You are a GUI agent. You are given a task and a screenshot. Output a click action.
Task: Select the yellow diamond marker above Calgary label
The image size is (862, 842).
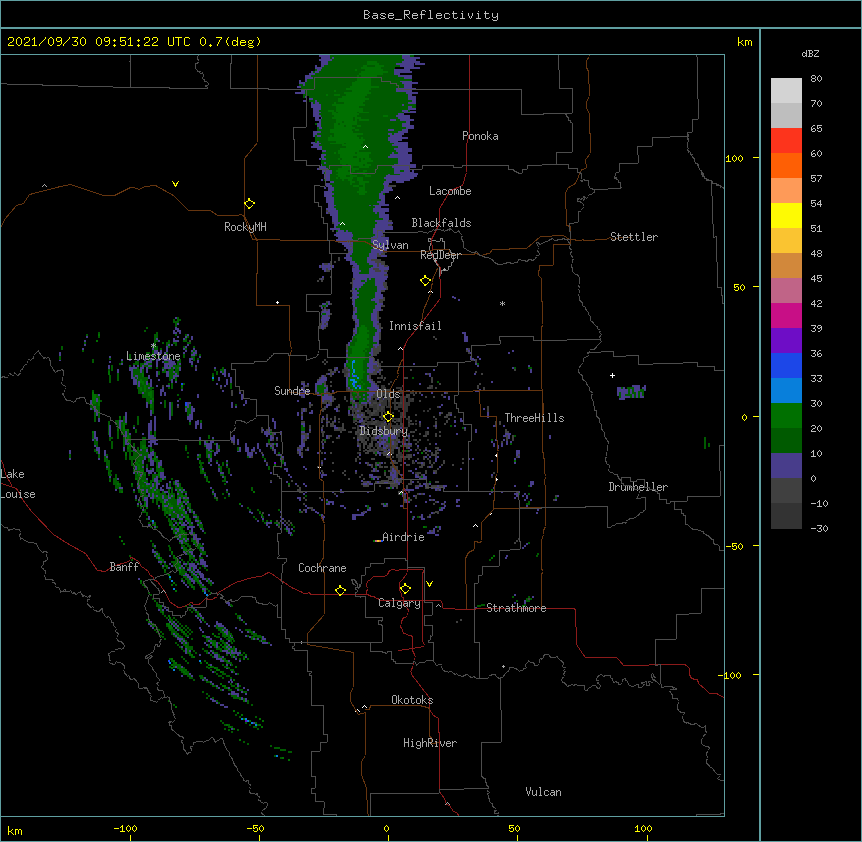[x=405, y=589]
